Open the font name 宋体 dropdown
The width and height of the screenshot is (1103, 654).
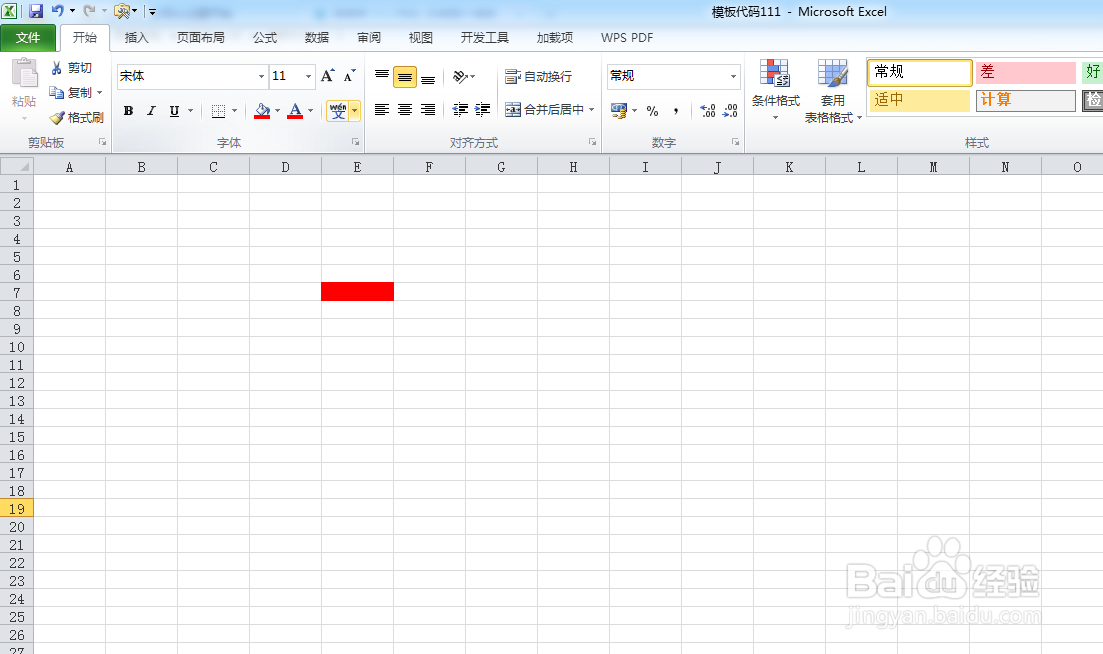261,76
